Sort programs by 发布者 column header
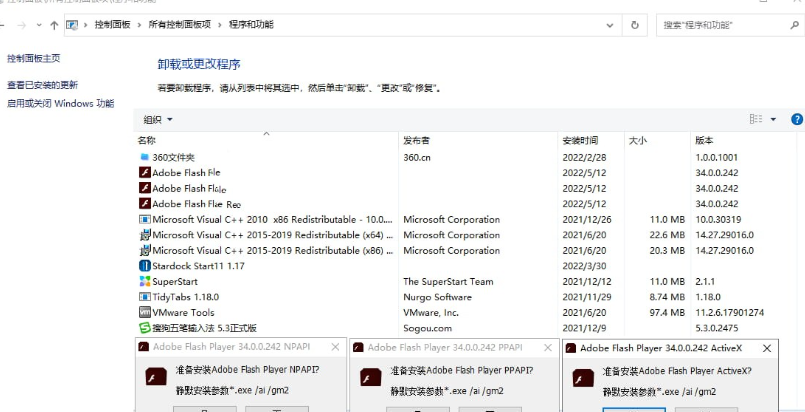Screen dimensions: 805x412 417,140
